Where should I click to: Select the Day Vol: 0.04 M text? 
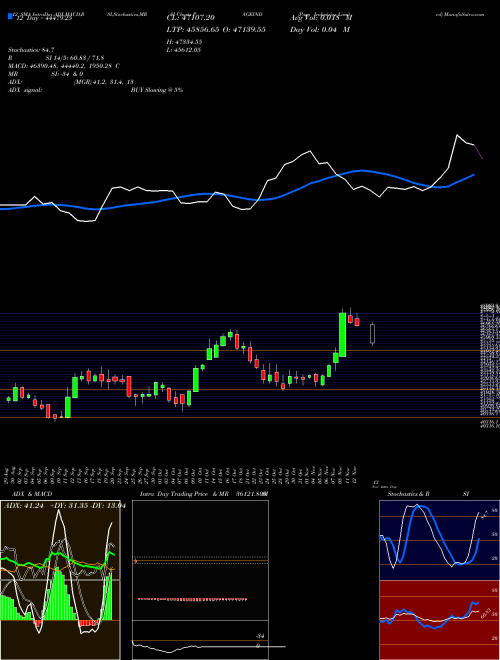click(x=320, y=29)
